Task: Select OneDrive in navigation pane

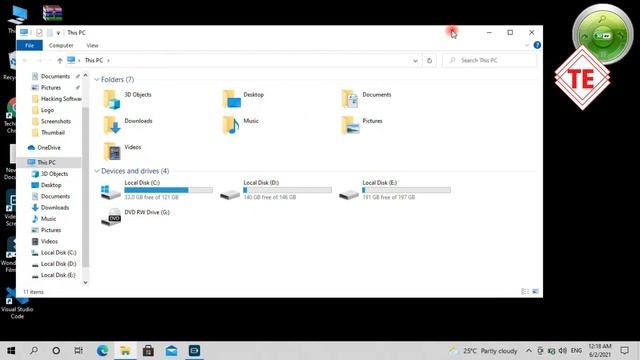Action: point(49,147)
